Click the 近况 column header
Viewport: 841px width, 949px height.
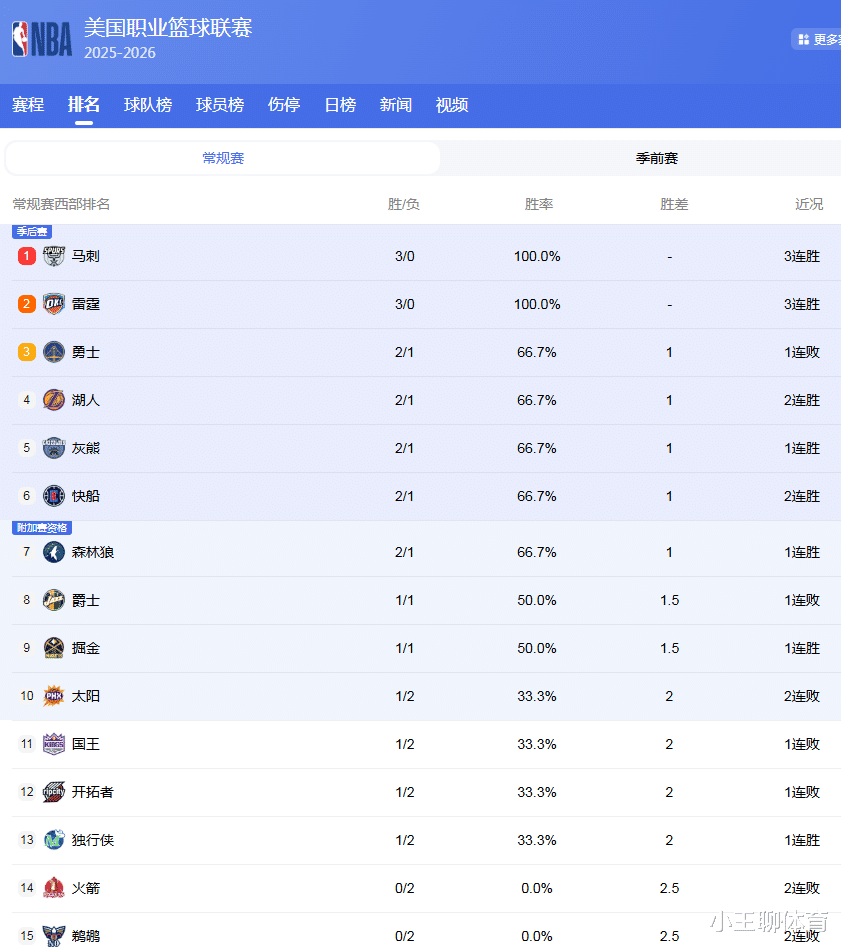pyautogui.click(x=809, y=204)
